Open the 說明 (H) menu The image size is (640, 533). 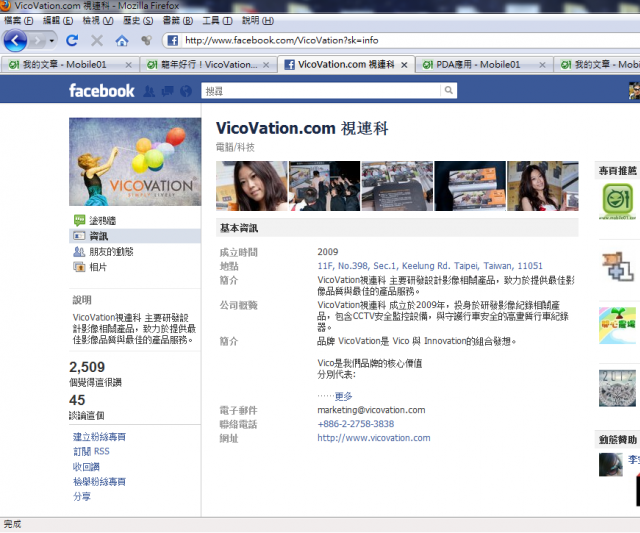click(x=258, y=21)
